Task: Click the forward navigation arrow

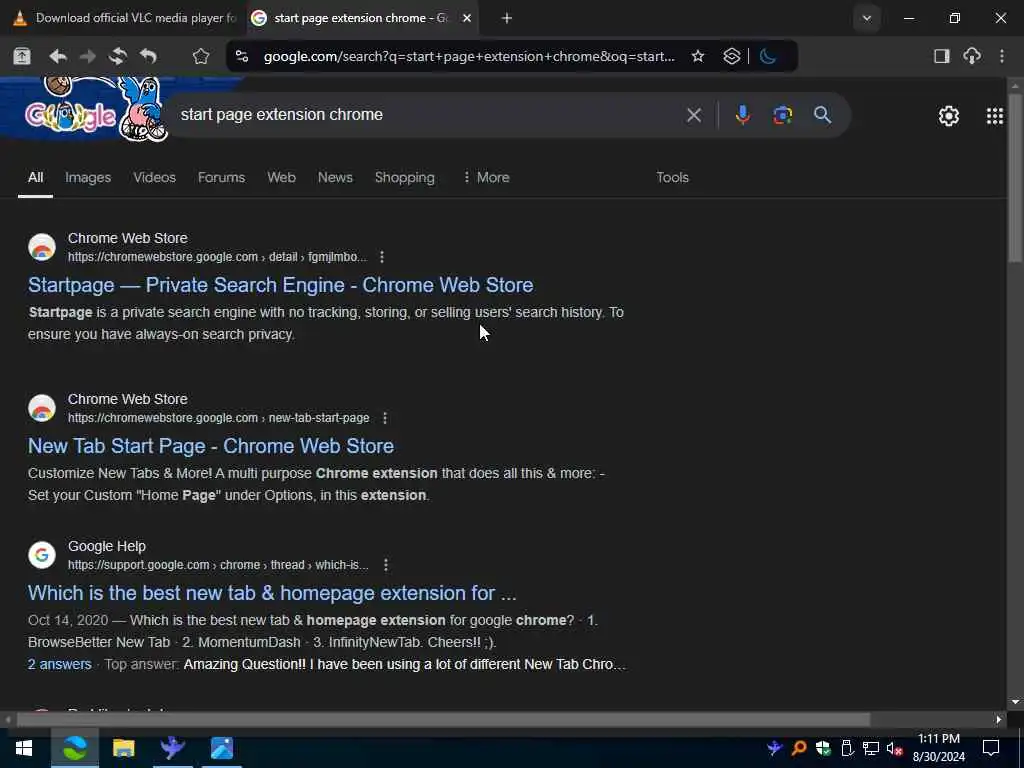Action: click(x=88, y=57)
